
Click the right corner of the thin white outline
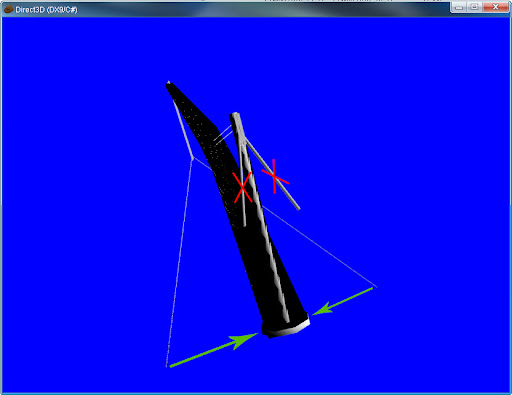376,286
